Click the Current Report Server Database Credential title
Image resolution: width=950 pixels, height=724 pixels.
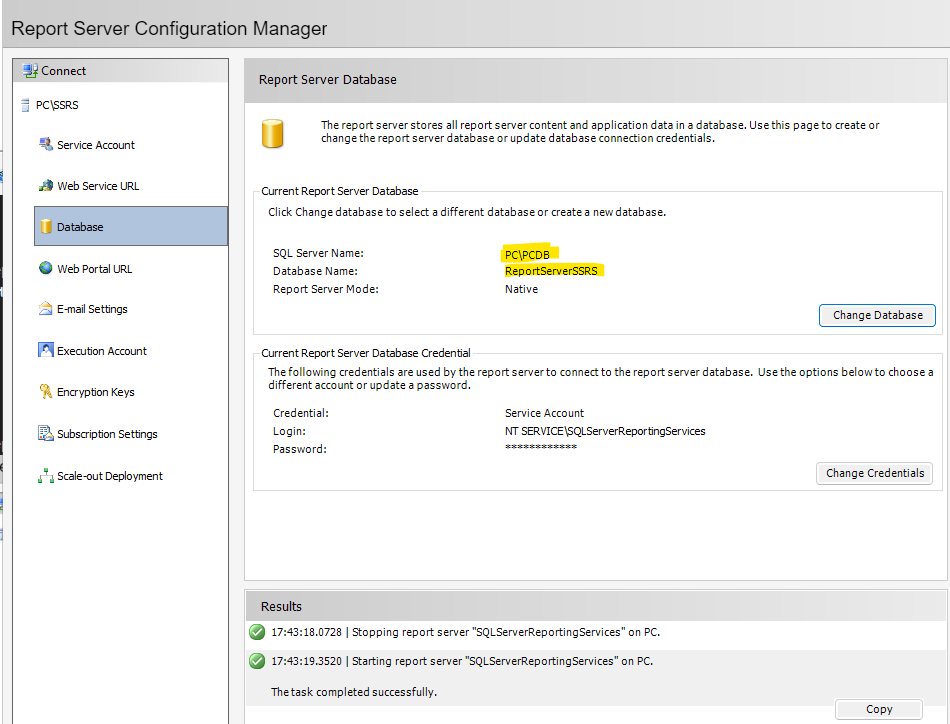pyautogui.click(x=365, y=353)
